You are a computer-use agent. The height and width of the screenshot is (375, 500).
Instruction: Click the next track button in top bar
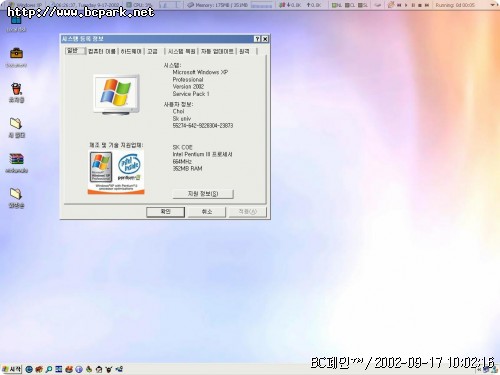point(427,5)
